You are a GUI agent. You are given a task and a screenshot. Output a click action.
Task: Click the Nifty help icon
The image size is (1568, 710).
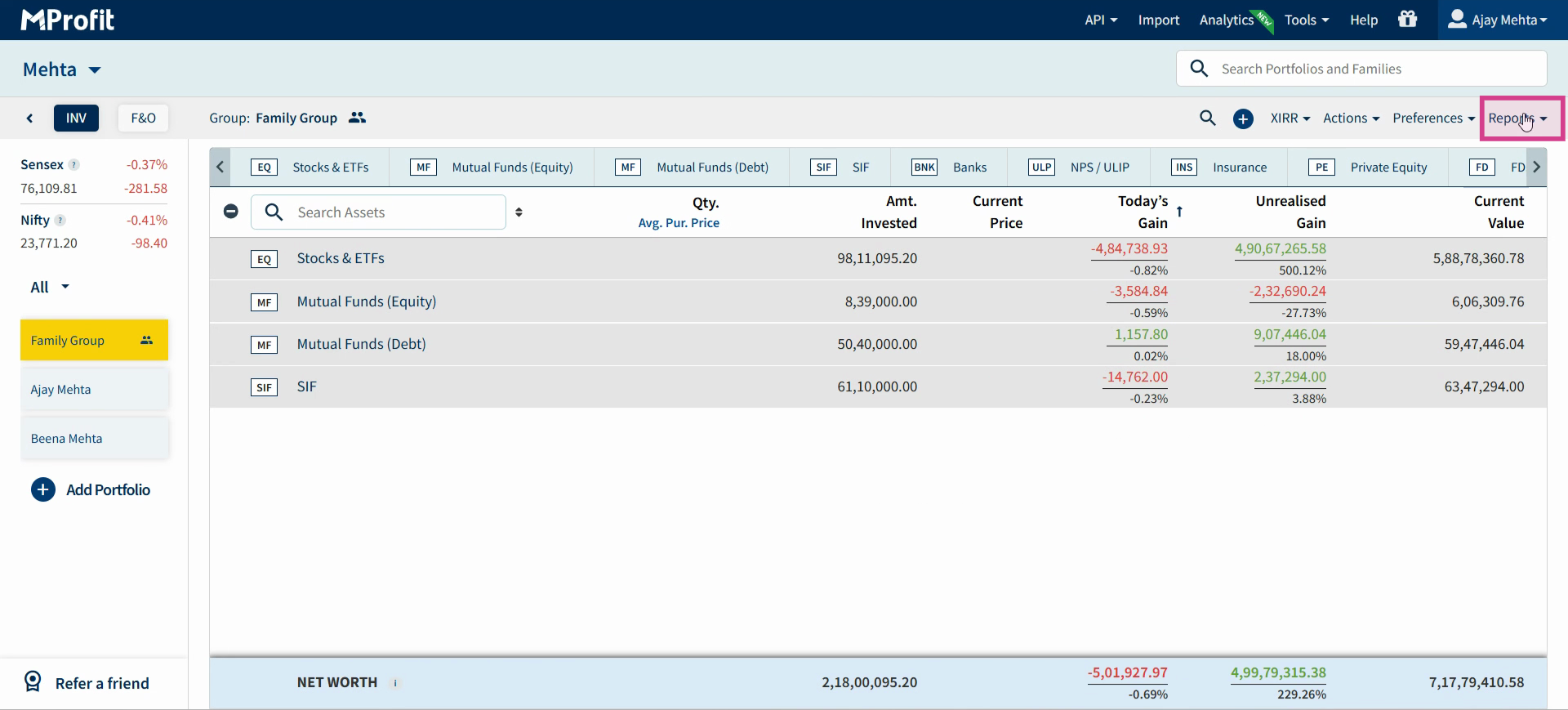[60, 221]
